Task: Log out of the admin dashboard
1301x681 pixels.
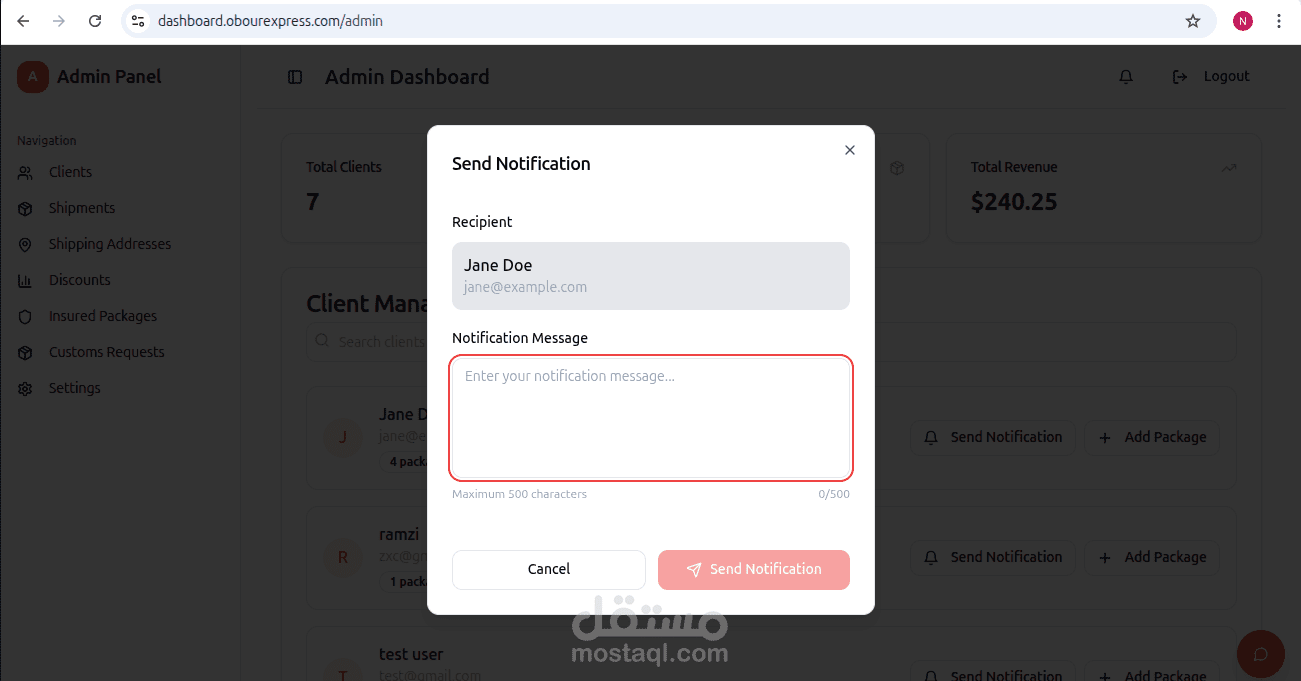Action: tap(1211, 77)
